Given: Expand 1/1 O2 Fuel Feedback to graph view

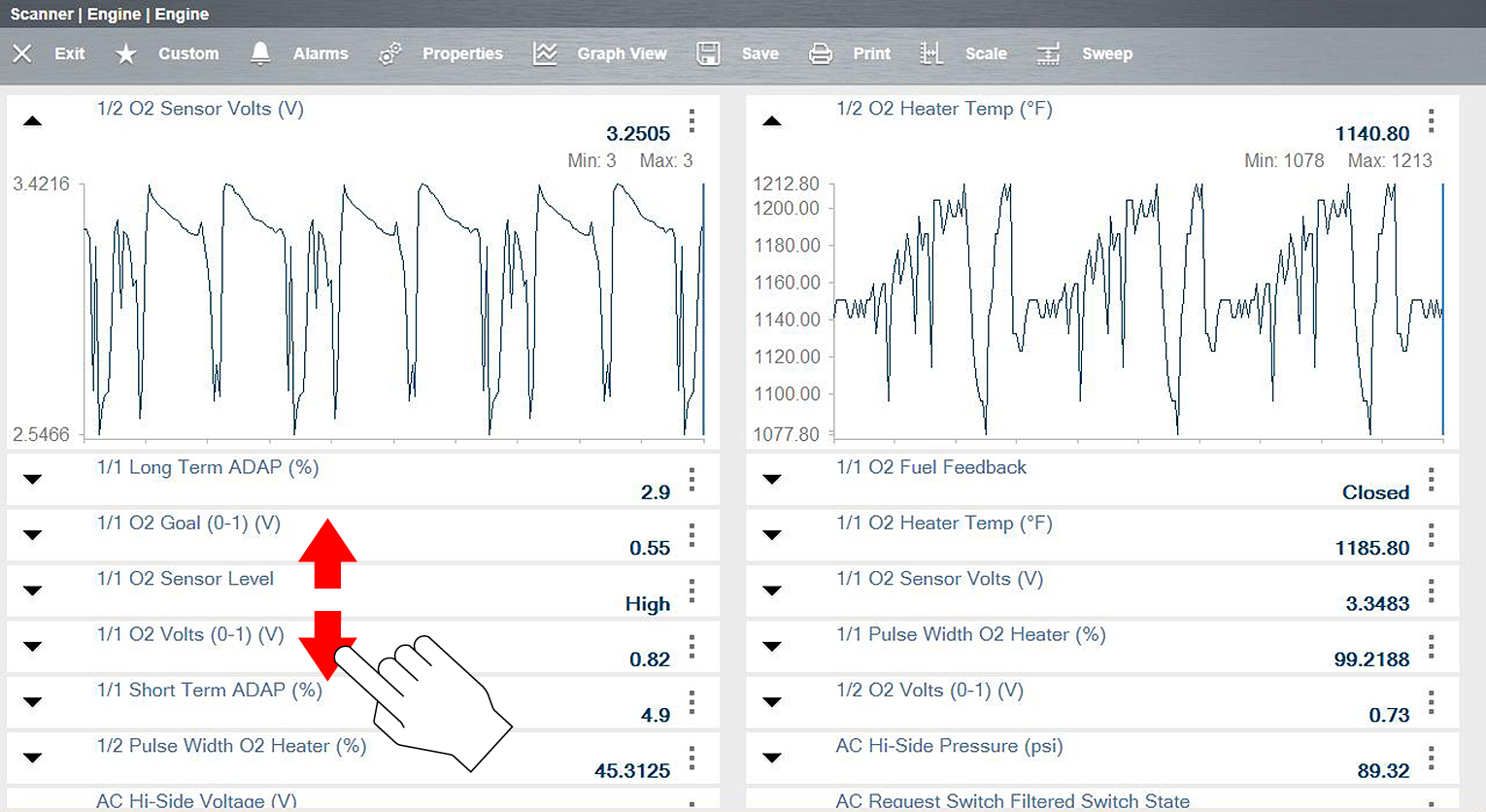Looking at the screenshot, I should pos(771,479).
